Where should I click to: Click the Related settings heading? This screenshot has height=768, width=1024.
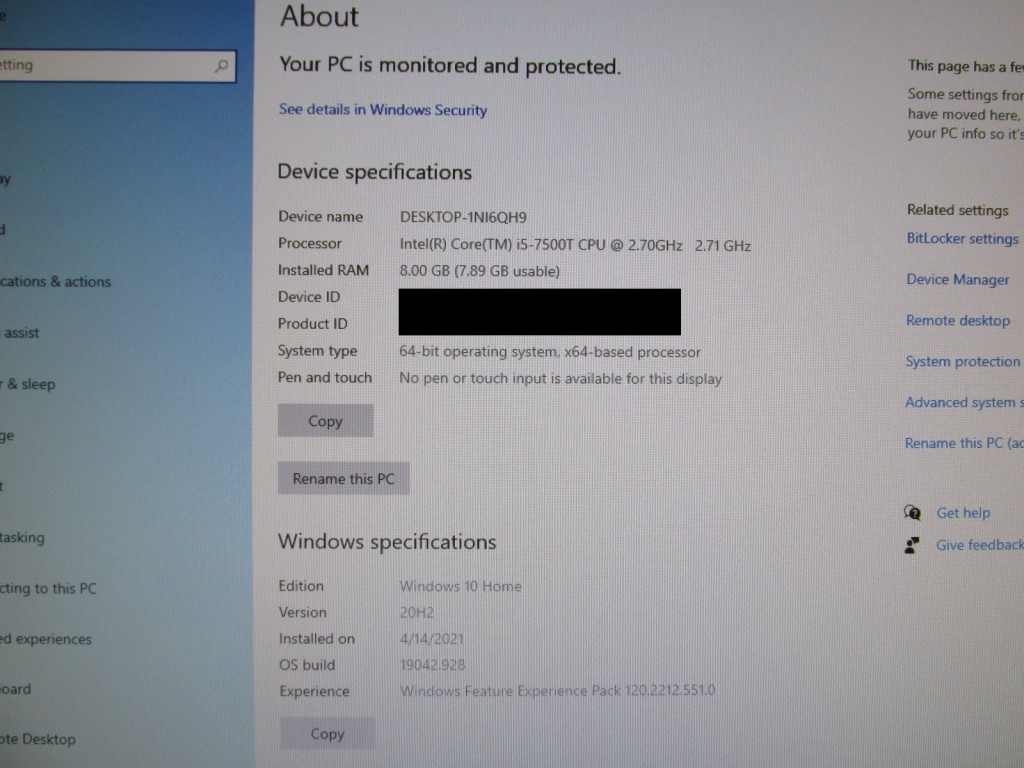tap(957, 210)
